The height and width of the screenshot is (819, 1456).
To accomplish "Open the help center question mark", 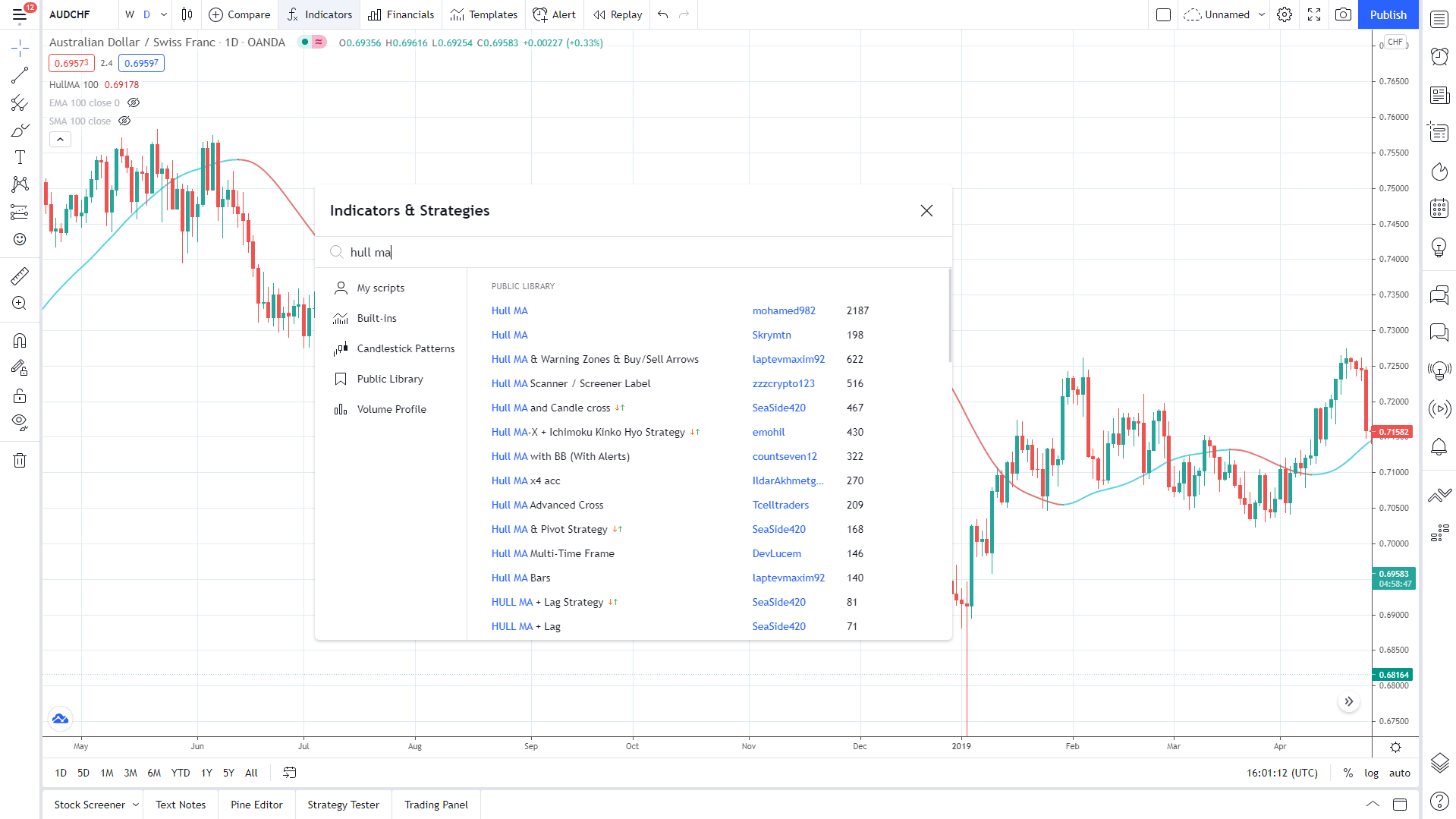I will [x=1439, y=801].
